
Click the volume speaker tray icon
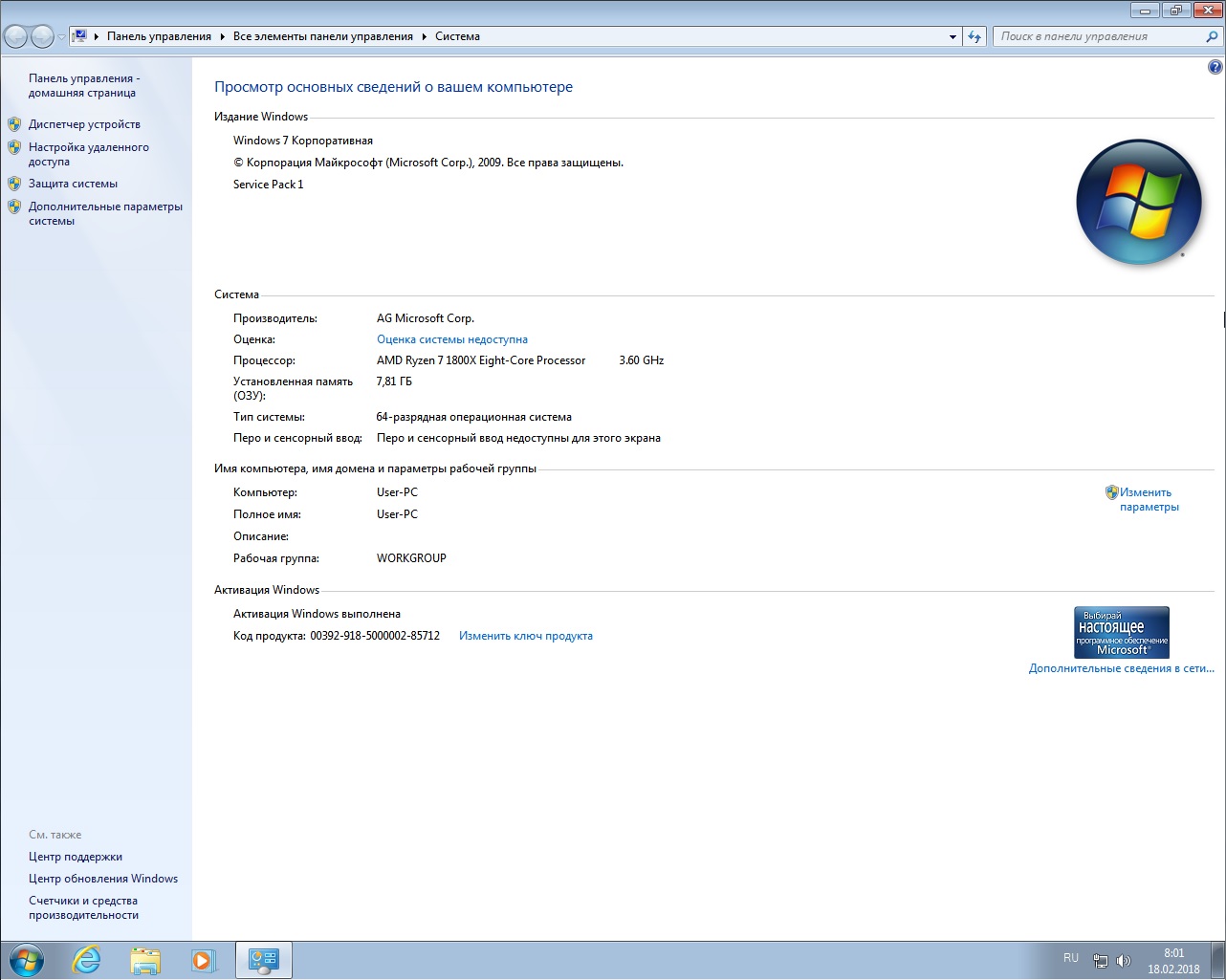coord(1124,961)
